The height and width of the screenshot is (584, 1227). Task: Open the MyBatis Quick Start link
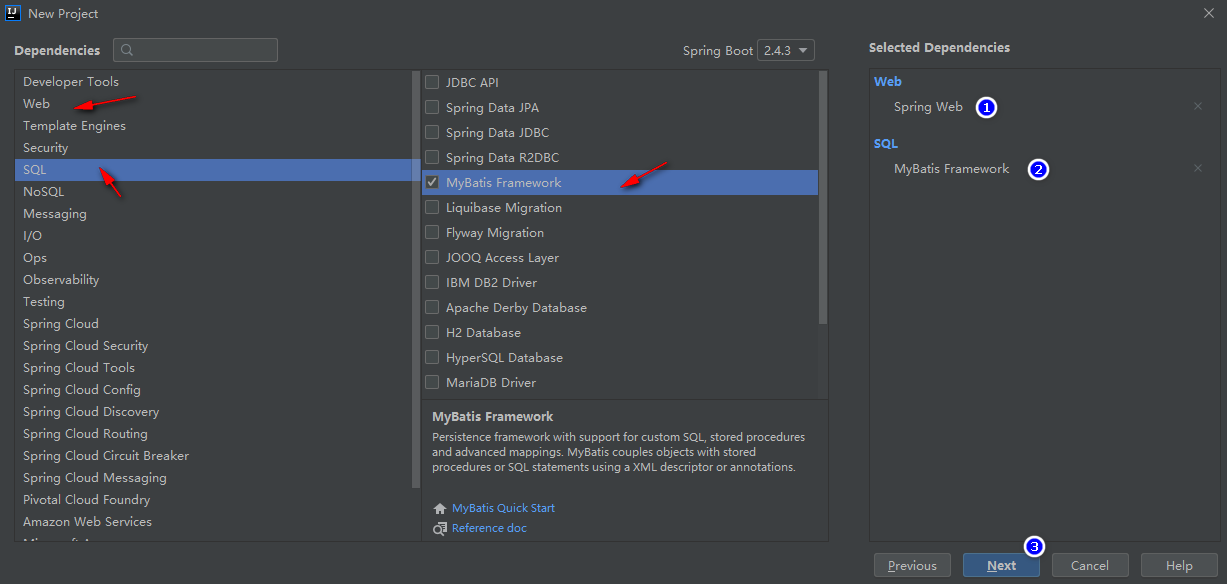(503, 508)
